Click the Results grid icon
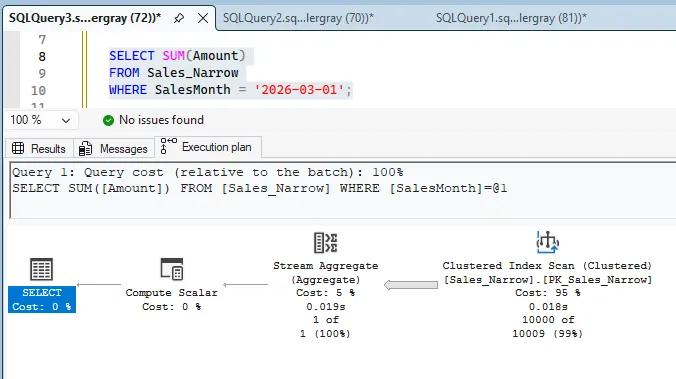This screenshot has width=676, height=379. pos(18,148)
